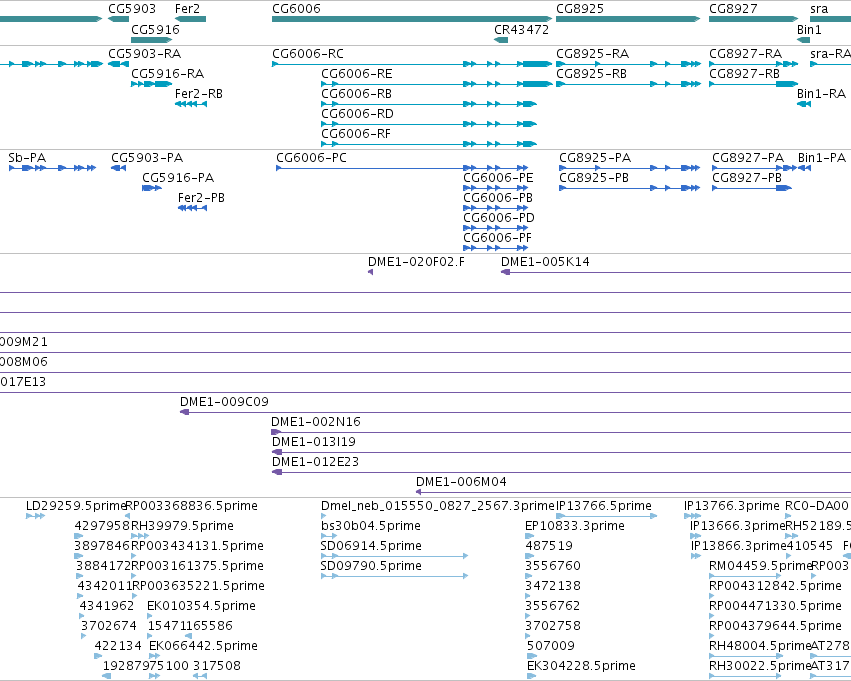The width and height of the screenshot is (851, 681).
Task: Click BAC clone DME1-020F02.F label
Action: coord(416,262)
